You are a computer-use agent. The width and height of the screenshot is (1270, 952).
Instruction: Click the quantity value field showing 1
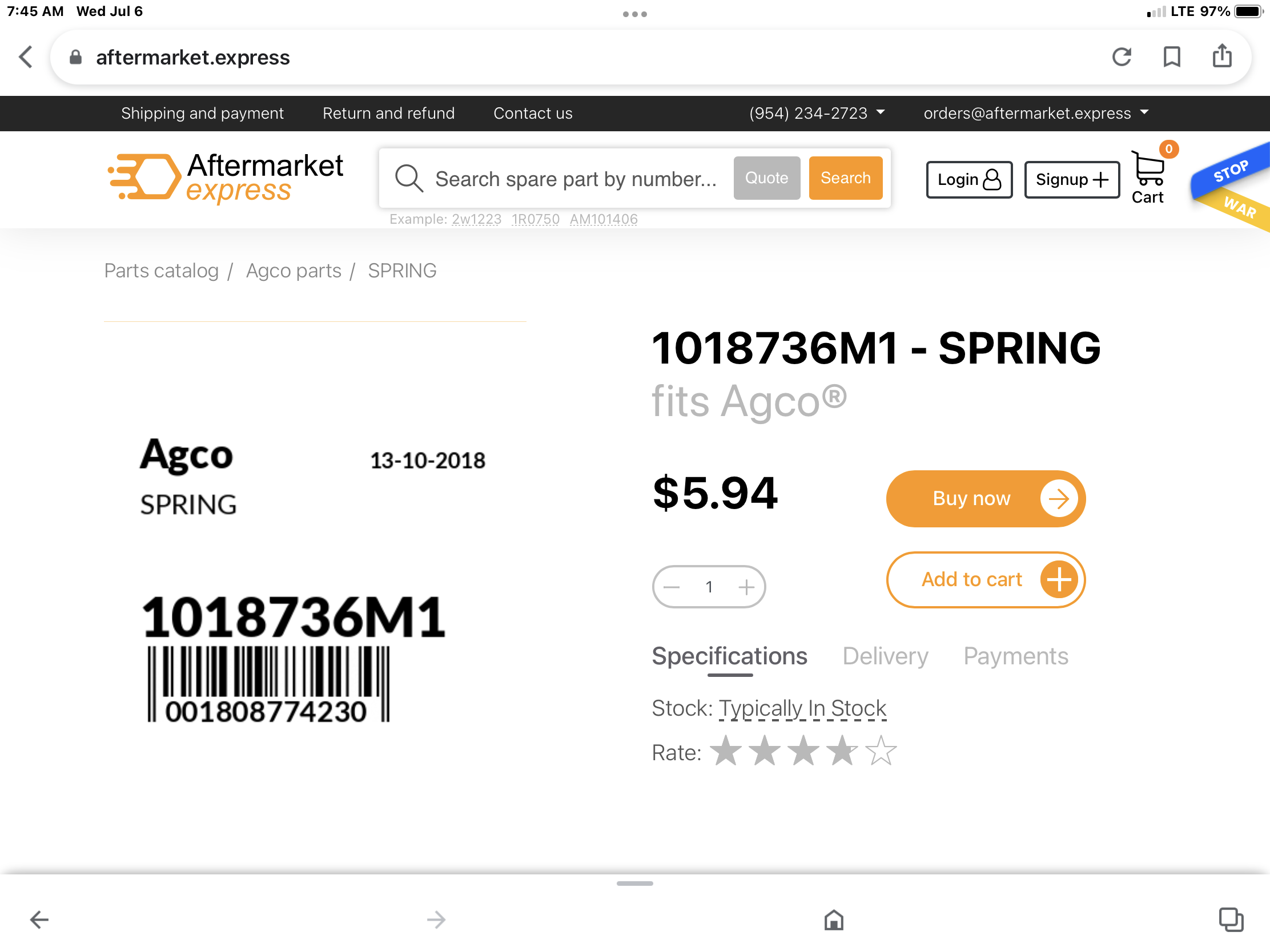click(709, 587)
